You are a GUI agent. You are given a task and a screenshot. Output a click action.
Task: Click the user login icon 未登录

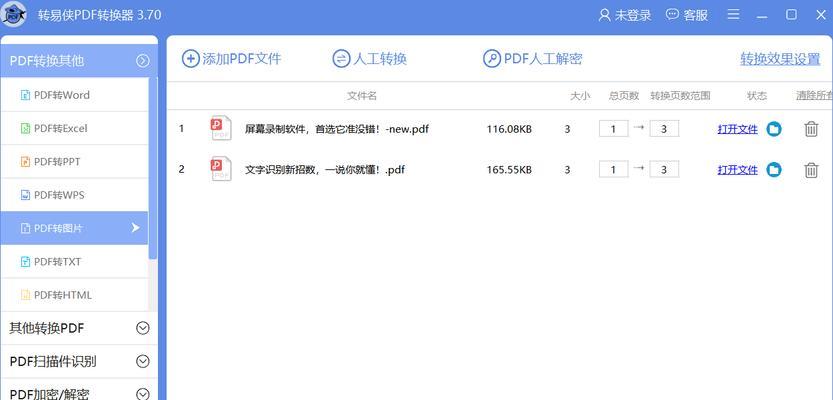[605, 15]
